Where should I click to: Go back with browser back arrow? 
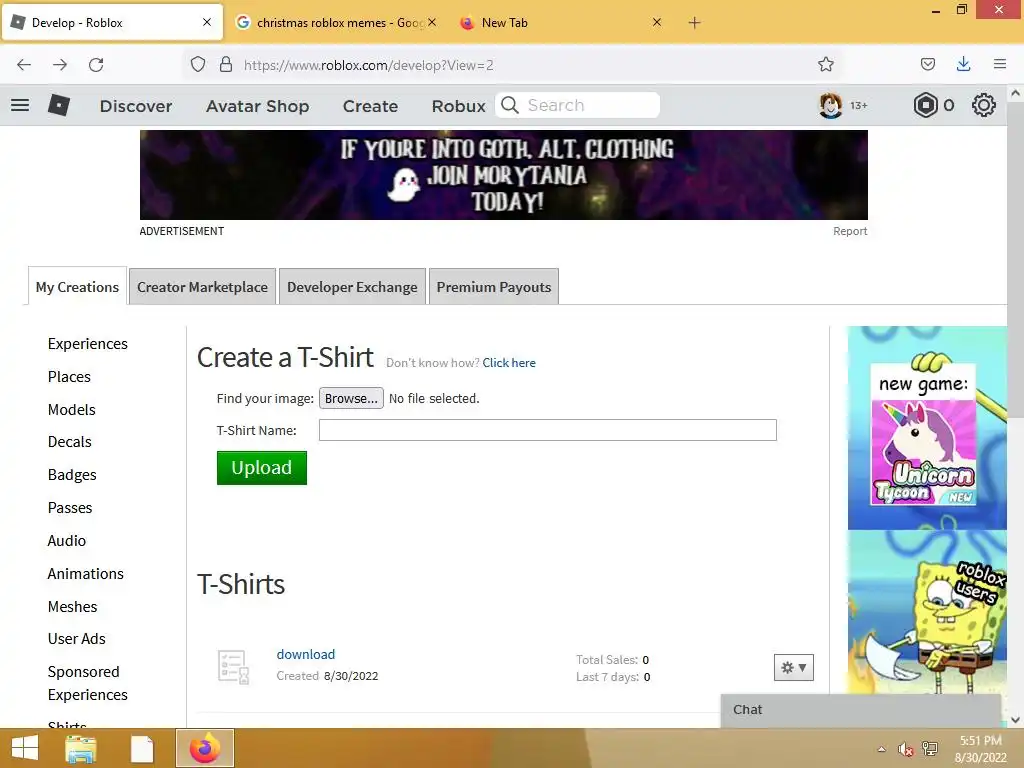coord(24,65)
